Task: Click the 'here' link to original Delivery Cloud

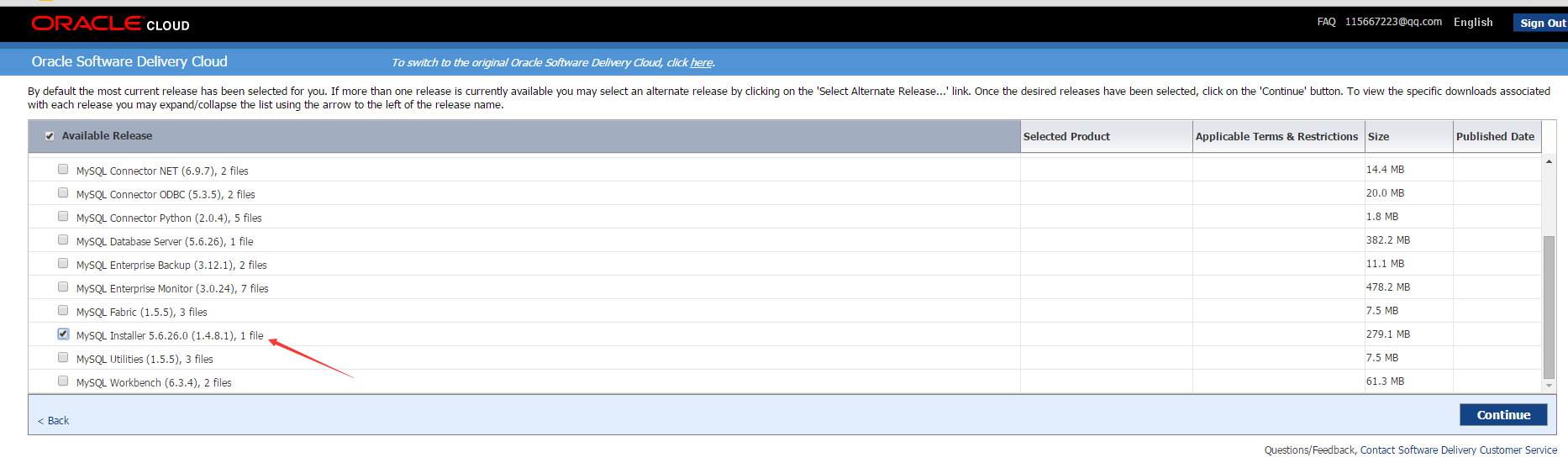Action: tap(701, 63)
